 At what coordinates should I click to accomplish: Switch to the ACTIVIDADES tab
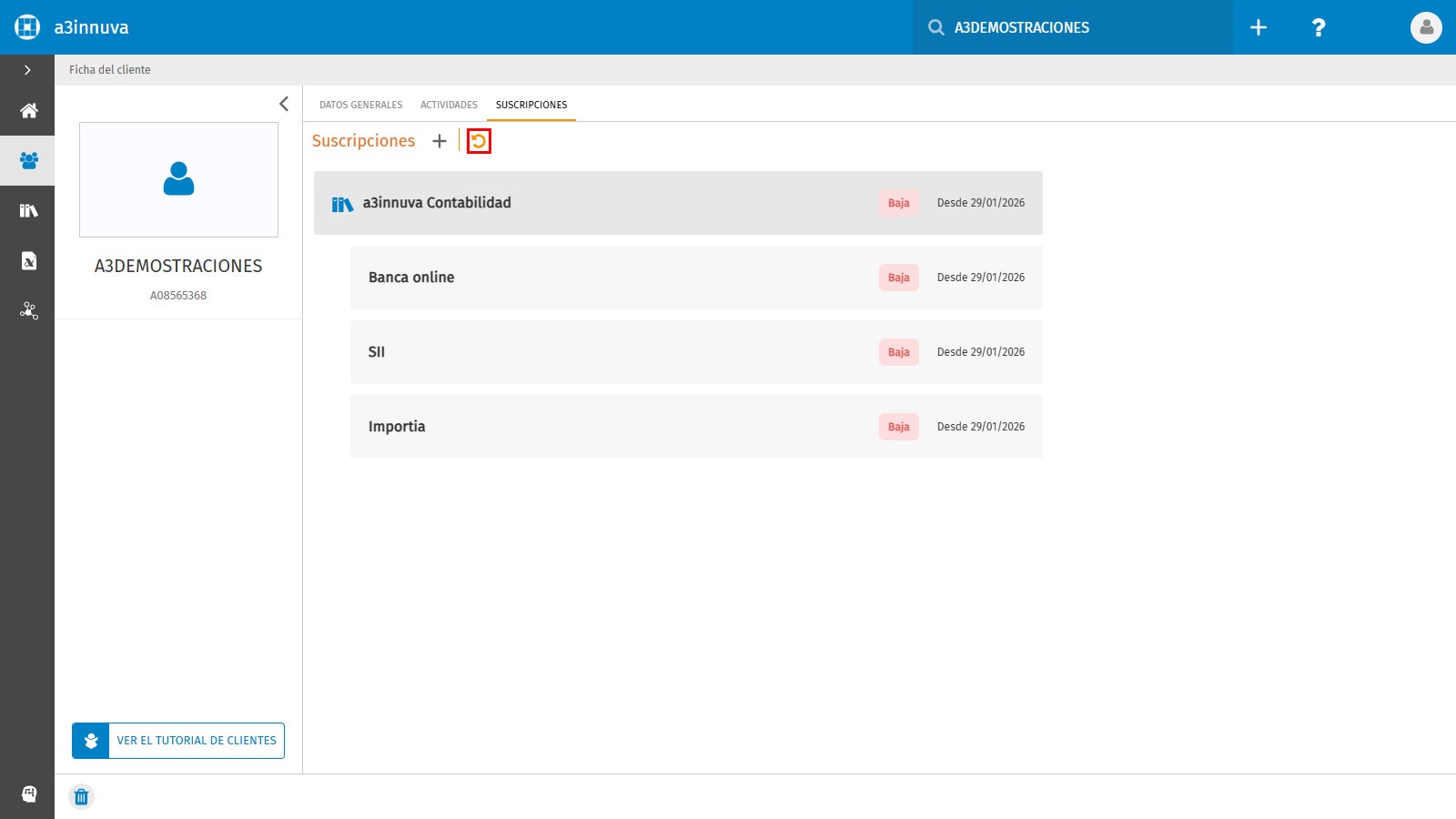pyautogui.click(x=449, y=105)
